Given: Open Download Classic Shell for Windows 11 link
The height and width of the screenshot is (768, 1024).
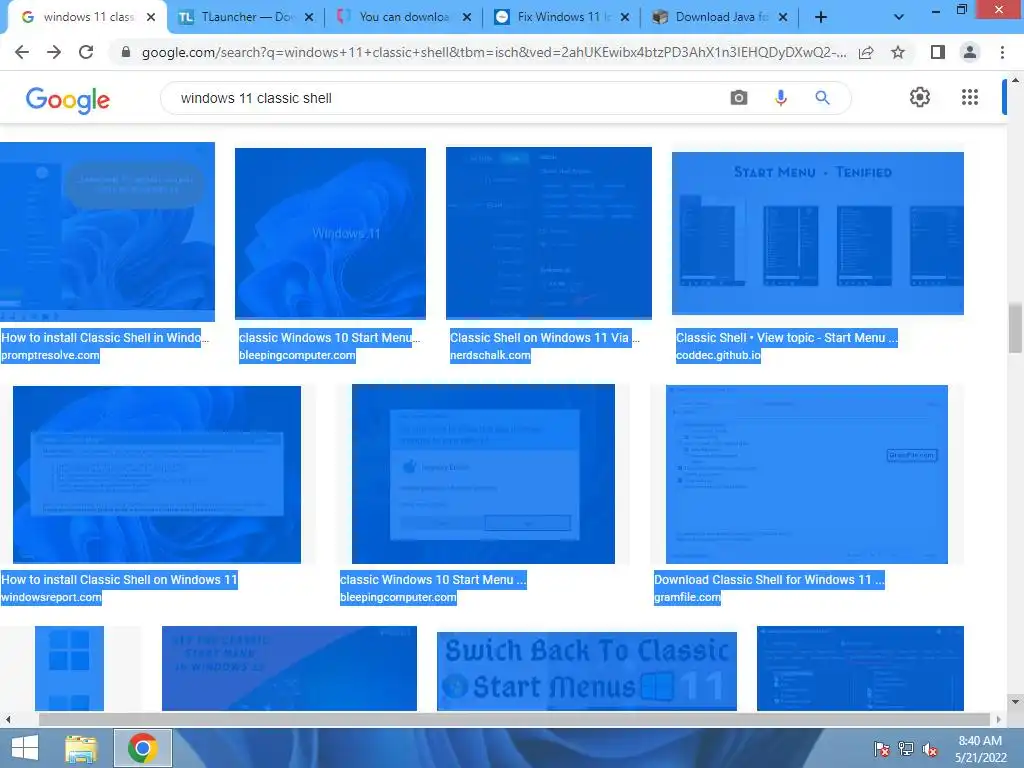Looking at the screenshot, I should click(x=769, y=579).
